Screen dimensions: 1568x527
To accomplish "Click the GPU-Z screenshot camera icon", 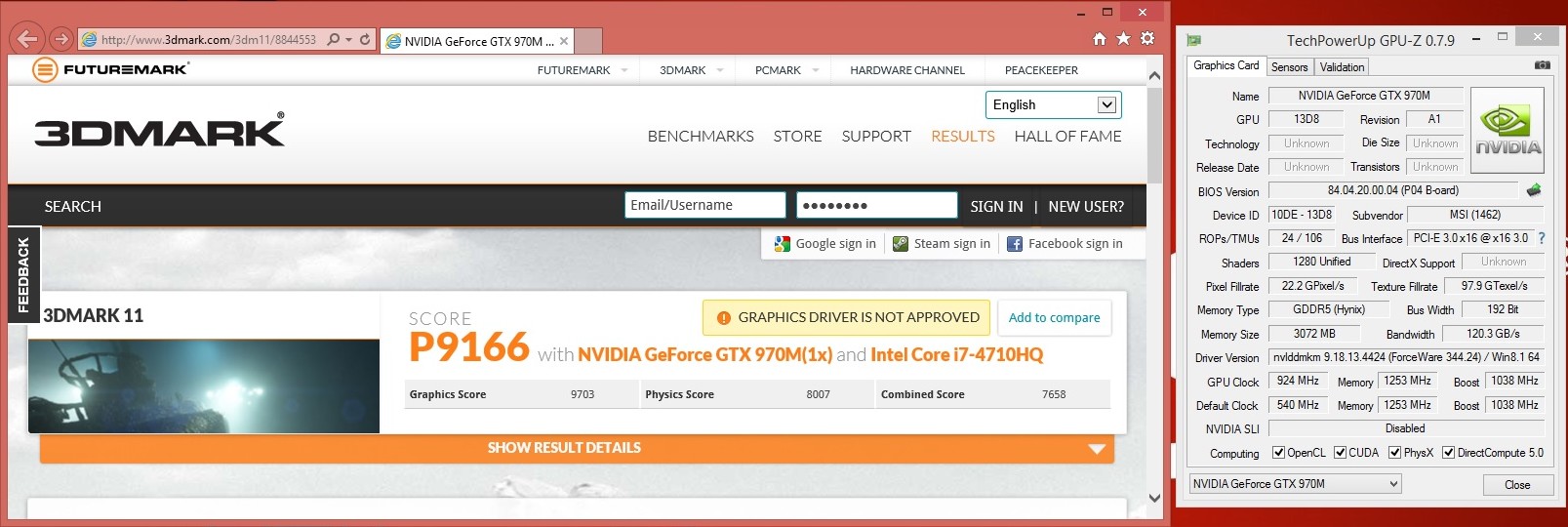I will (1543, 65).
